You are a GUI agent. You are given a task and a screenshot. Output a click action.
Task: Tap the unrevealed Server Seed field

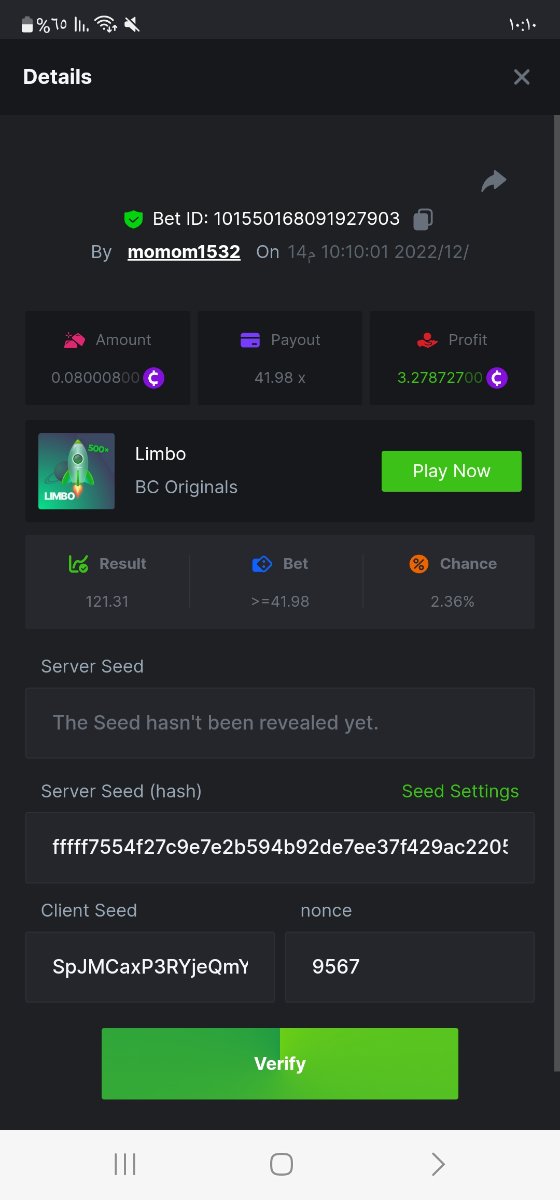tap(280, 722)
